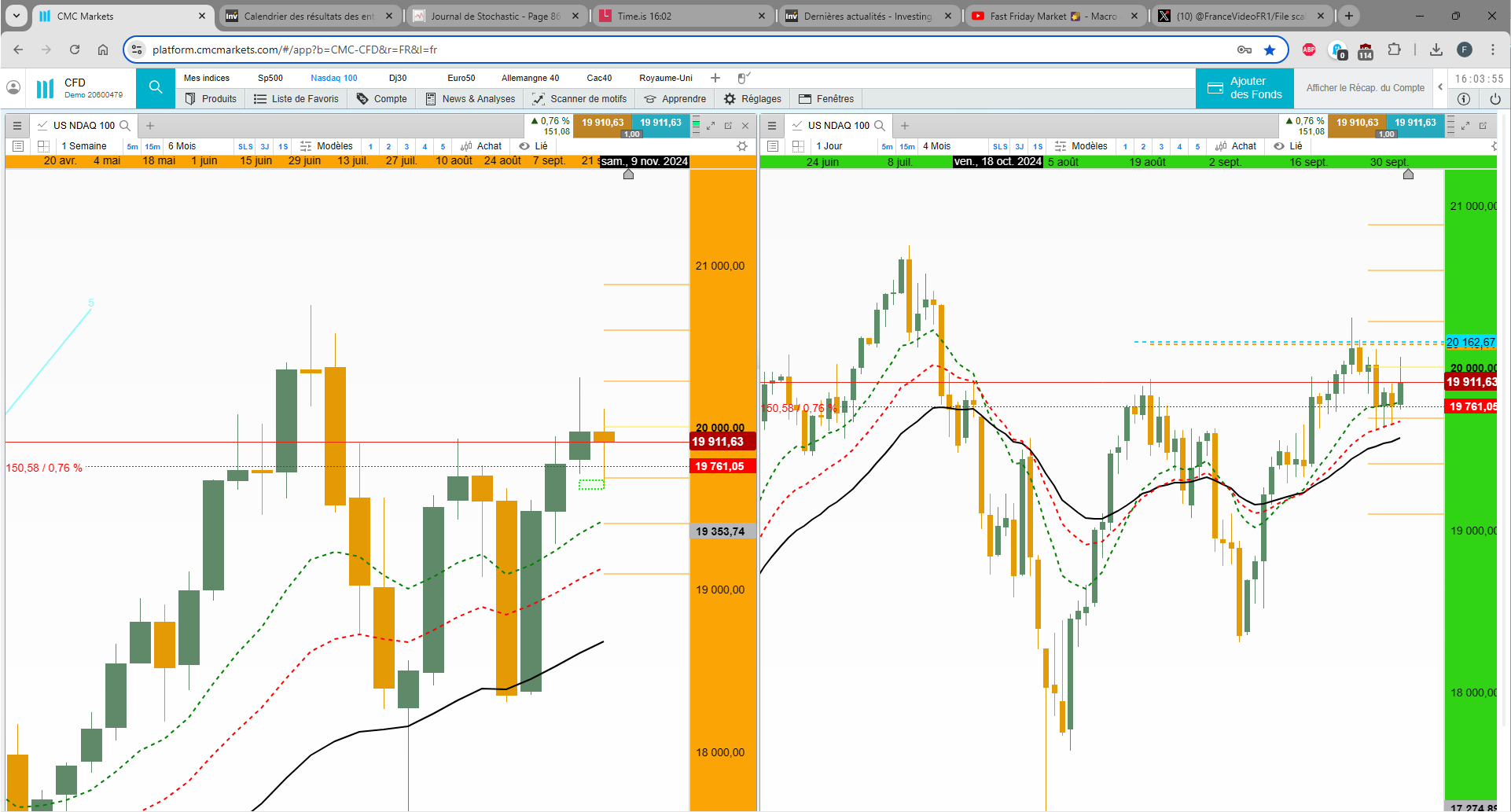Screen dimensions: 1511x812
Task: Open the Fenêtres menu
Action: (826, 99)
